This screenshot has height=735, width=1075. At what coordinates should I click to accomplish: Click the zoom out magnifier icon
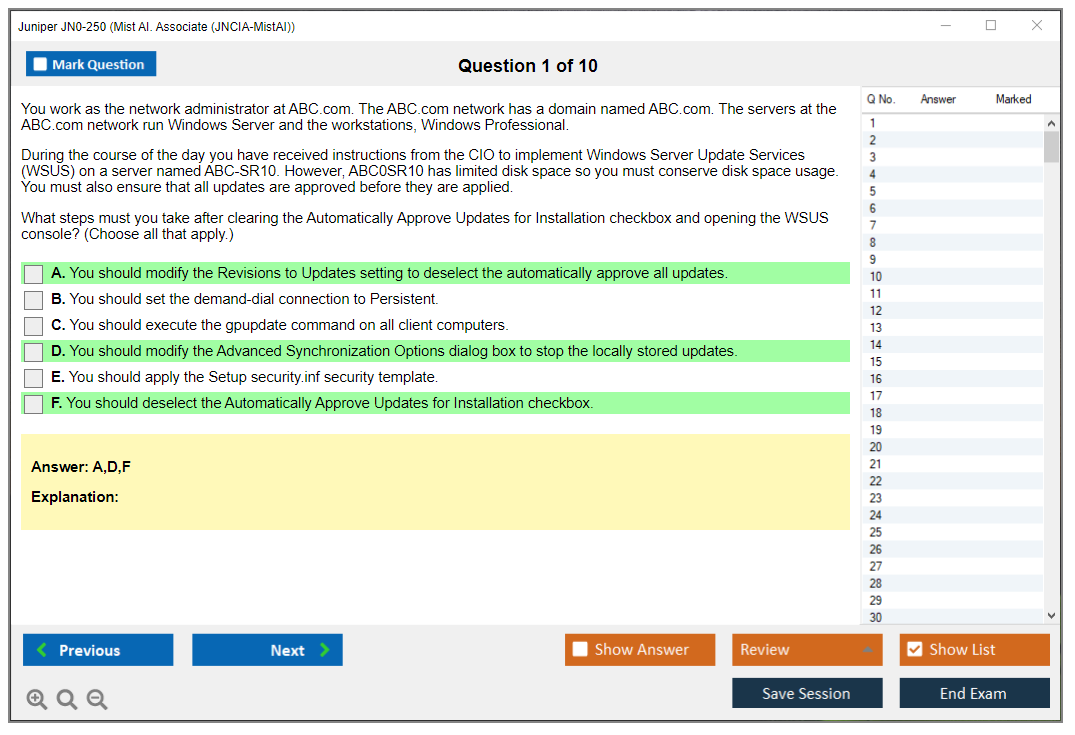[97, 700]
